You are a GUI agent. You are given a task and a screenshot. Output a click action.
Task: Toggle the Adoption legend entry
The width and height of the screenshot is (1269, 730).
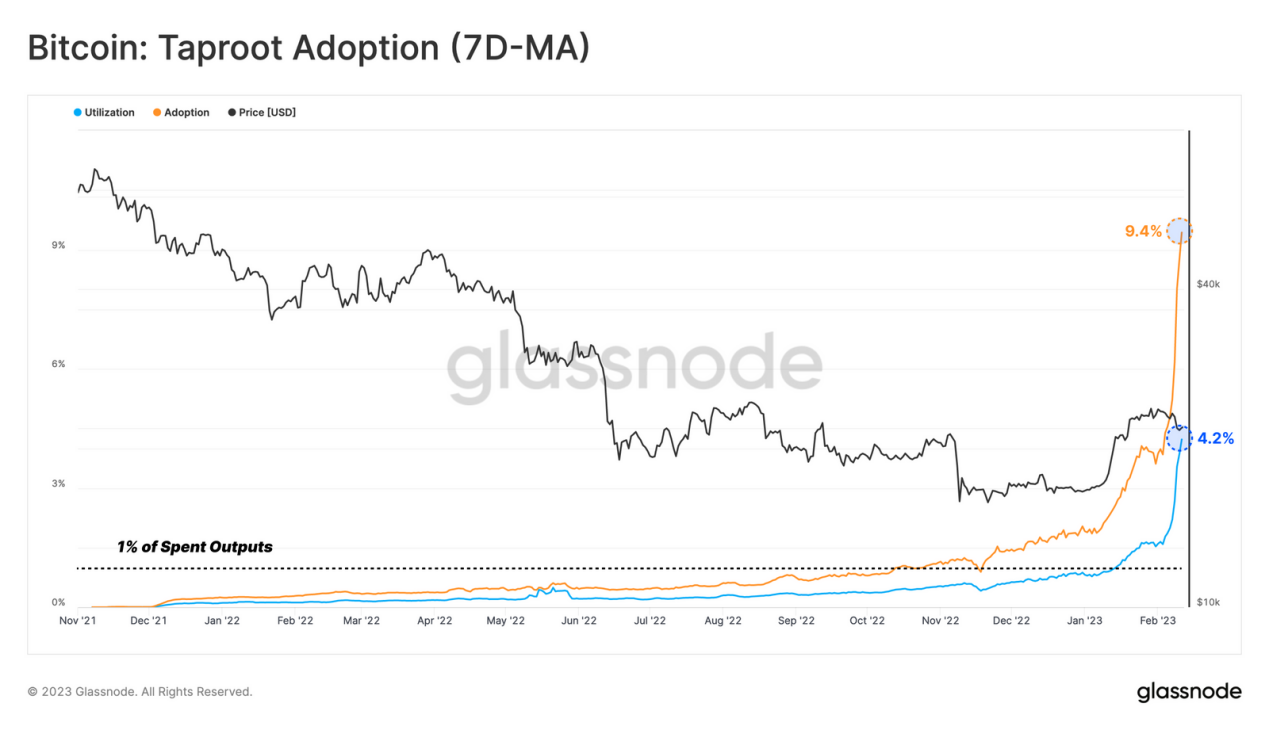point(182,112)
